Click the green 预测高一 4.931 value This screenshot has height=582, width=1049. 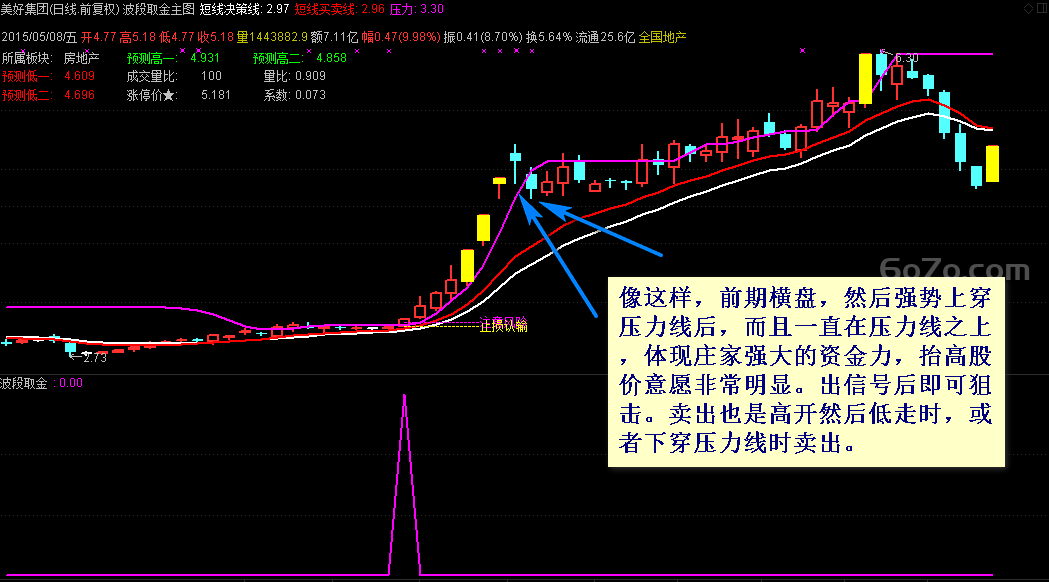(205, 58)
